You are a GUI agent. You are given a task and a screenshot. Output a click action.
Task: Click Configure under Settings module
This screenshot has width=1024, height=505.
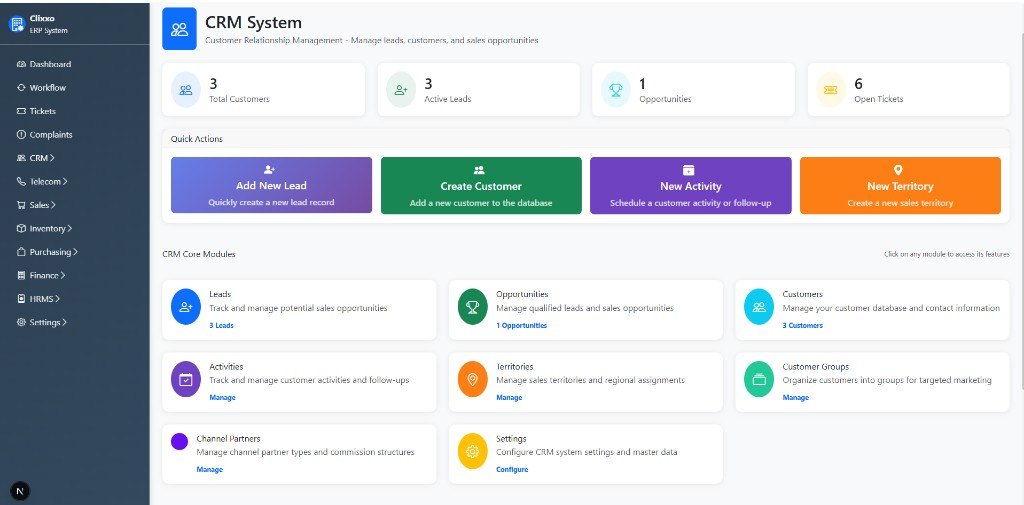(x=512, y=470)
